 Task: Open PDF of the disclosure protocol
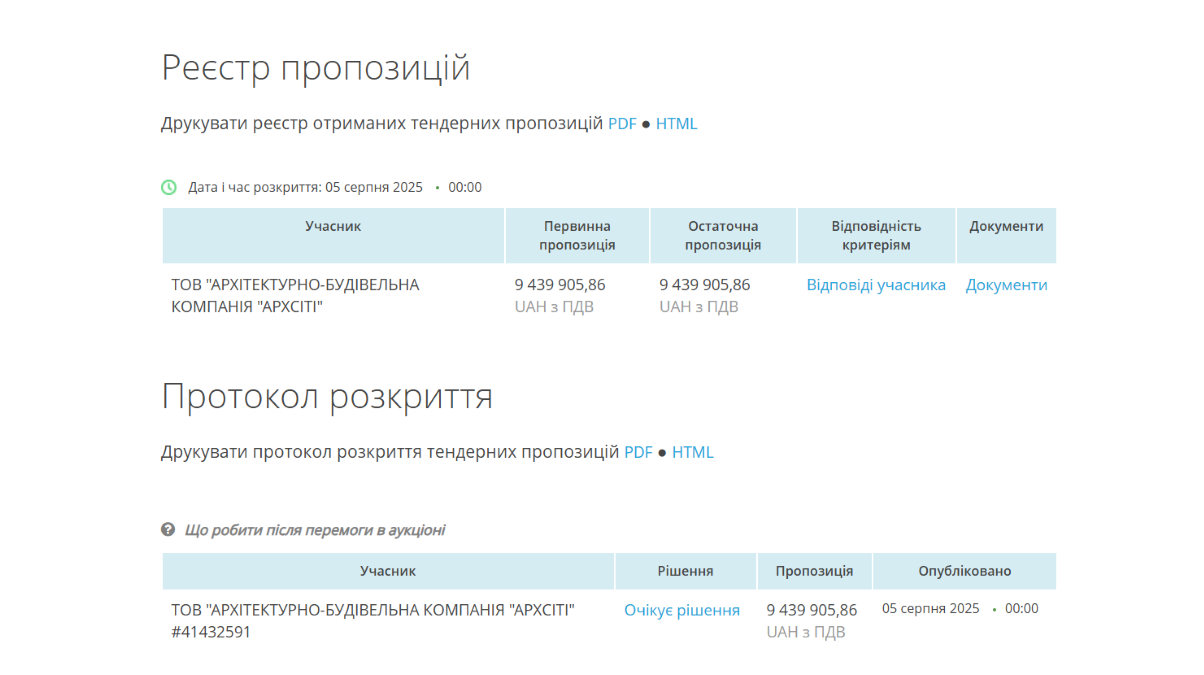pyautogui.click(x=638, y=452)
